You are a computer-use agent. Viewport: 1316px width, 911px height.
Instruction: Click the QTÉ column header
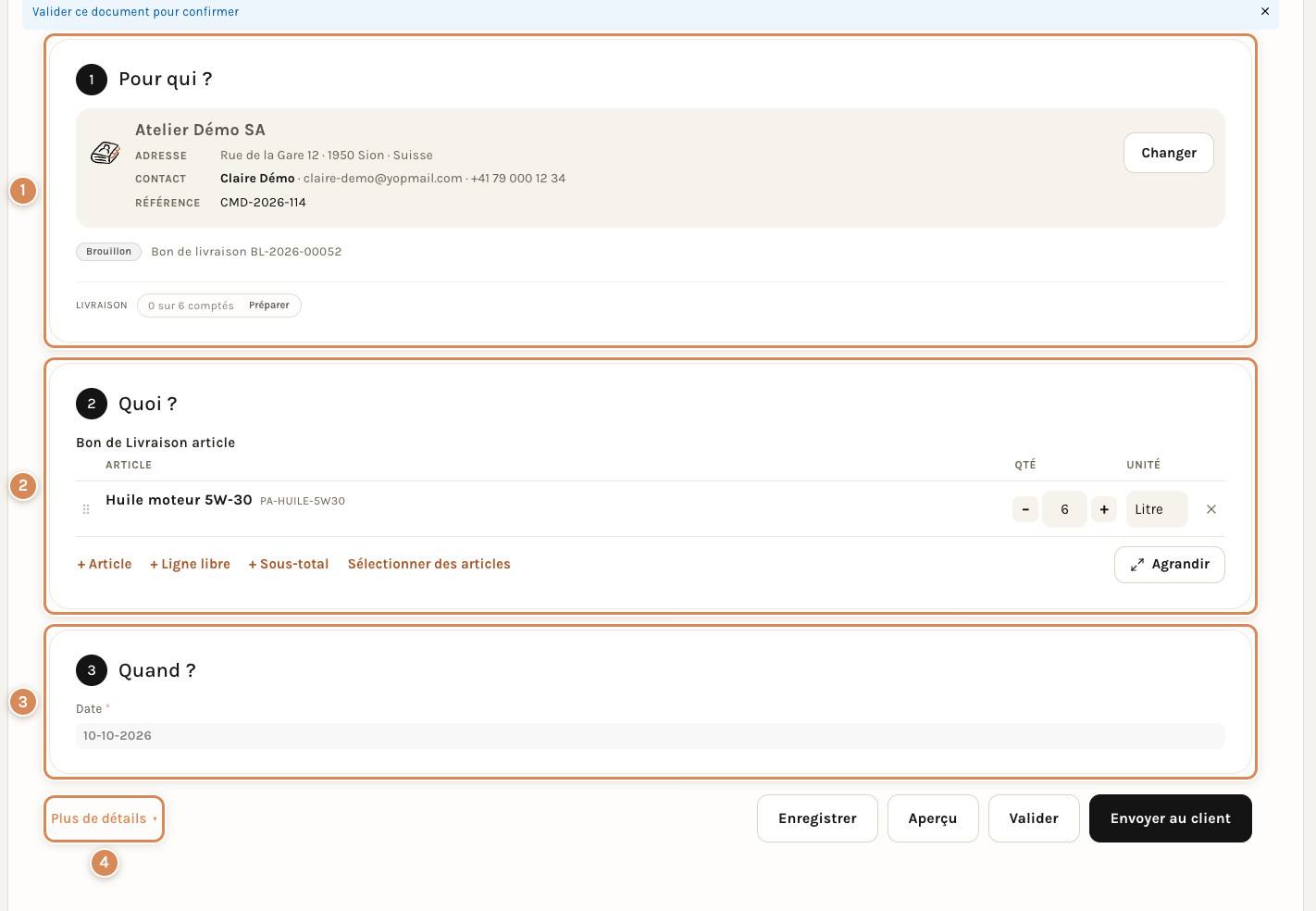click(x=1025, y=465)
